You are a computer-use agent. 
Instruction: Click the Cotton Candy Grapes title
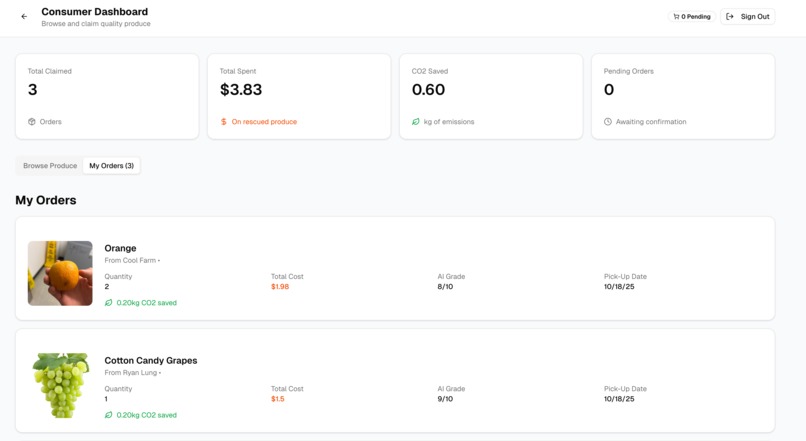pyautogui.click(x=151, y=360)
